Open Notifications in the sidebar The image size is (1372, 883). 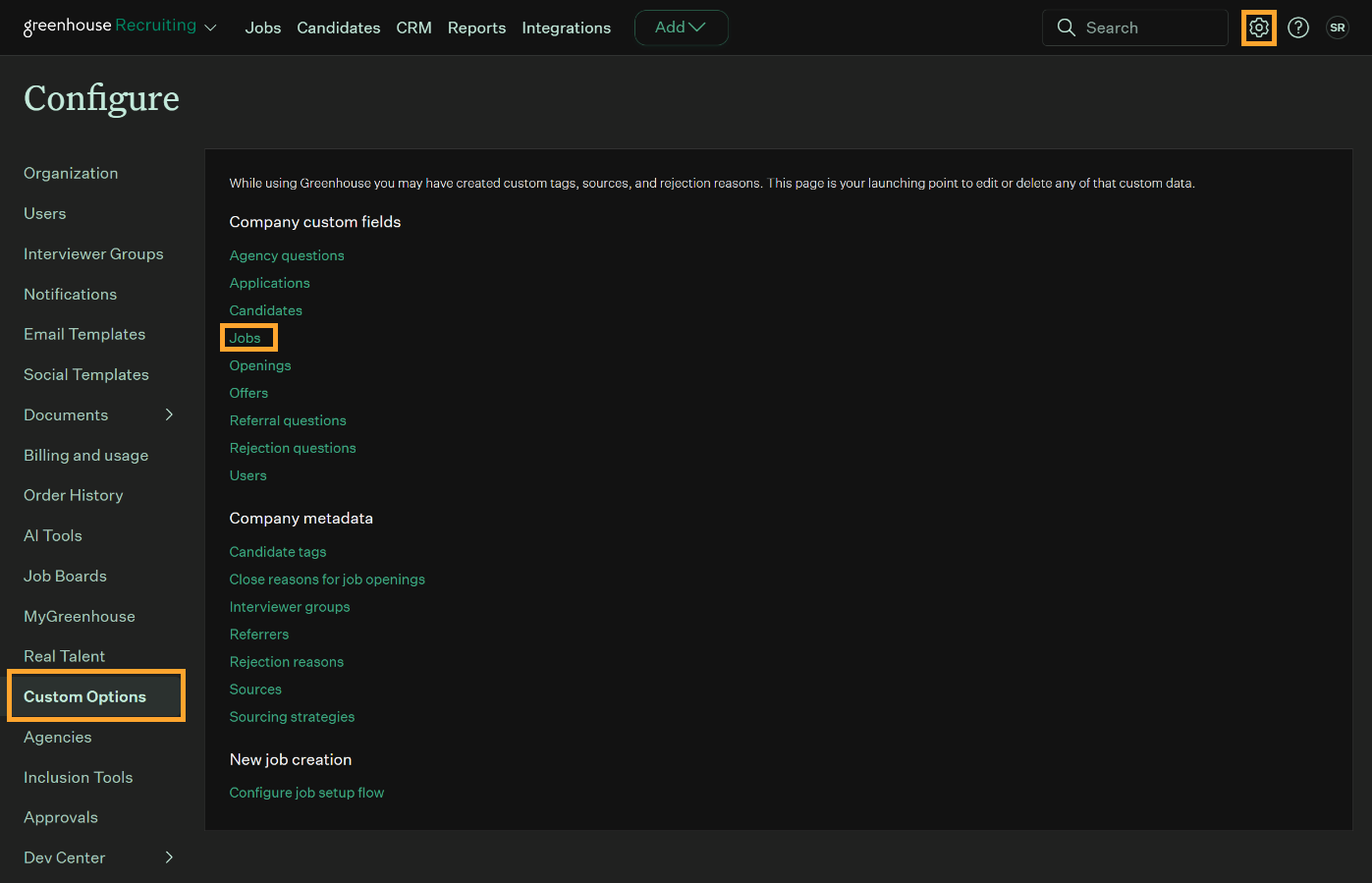click(70, 294)
